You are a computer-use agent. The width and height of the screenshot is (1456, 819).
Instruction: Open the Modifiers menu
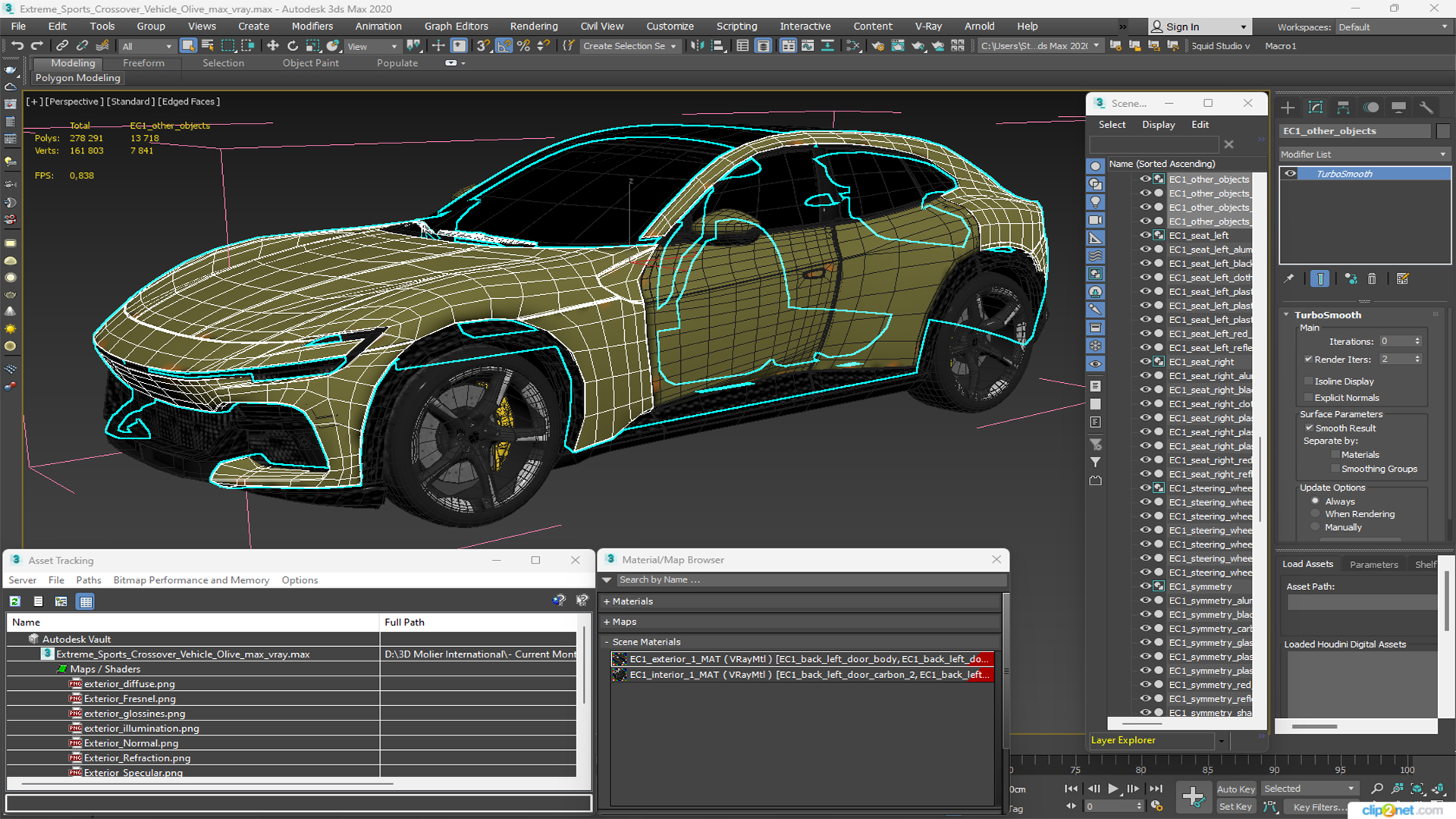312,26
